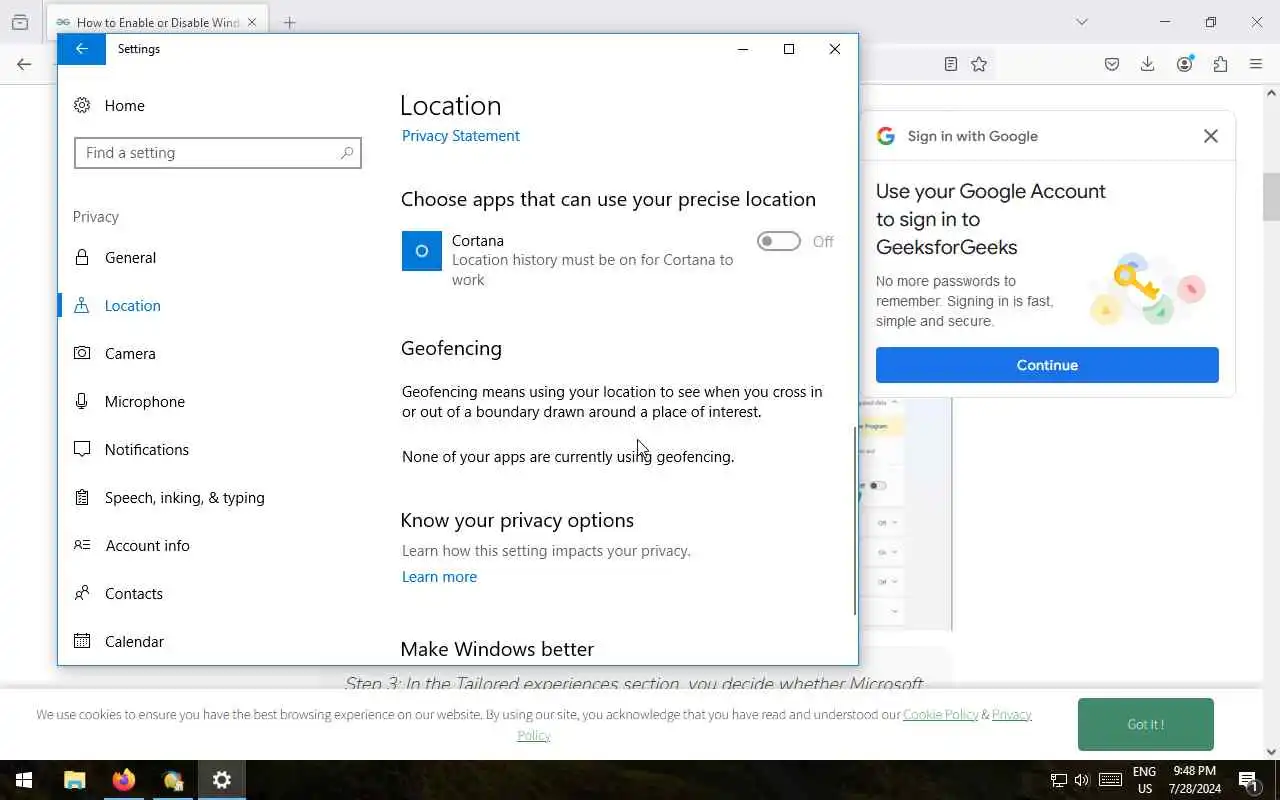
Task: Click Firefox reader view icon
Action: click(950, 64)
